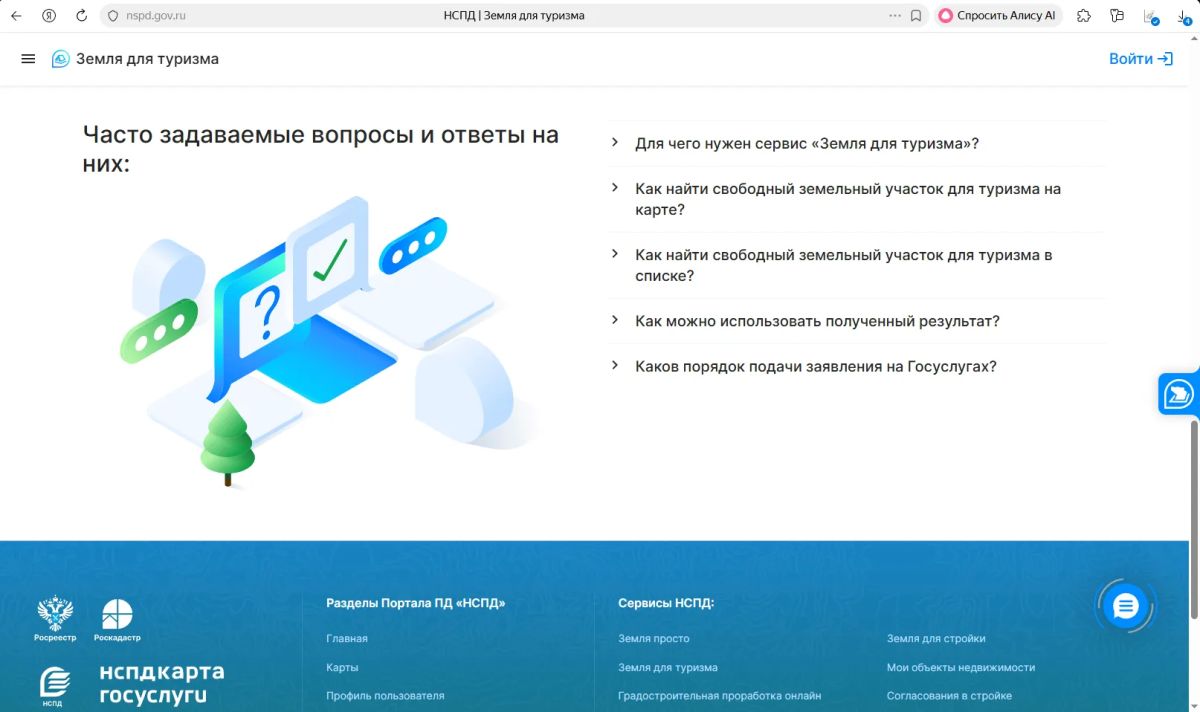Open the round chat support button
1200x712 pixels.
pos(1126,606)
